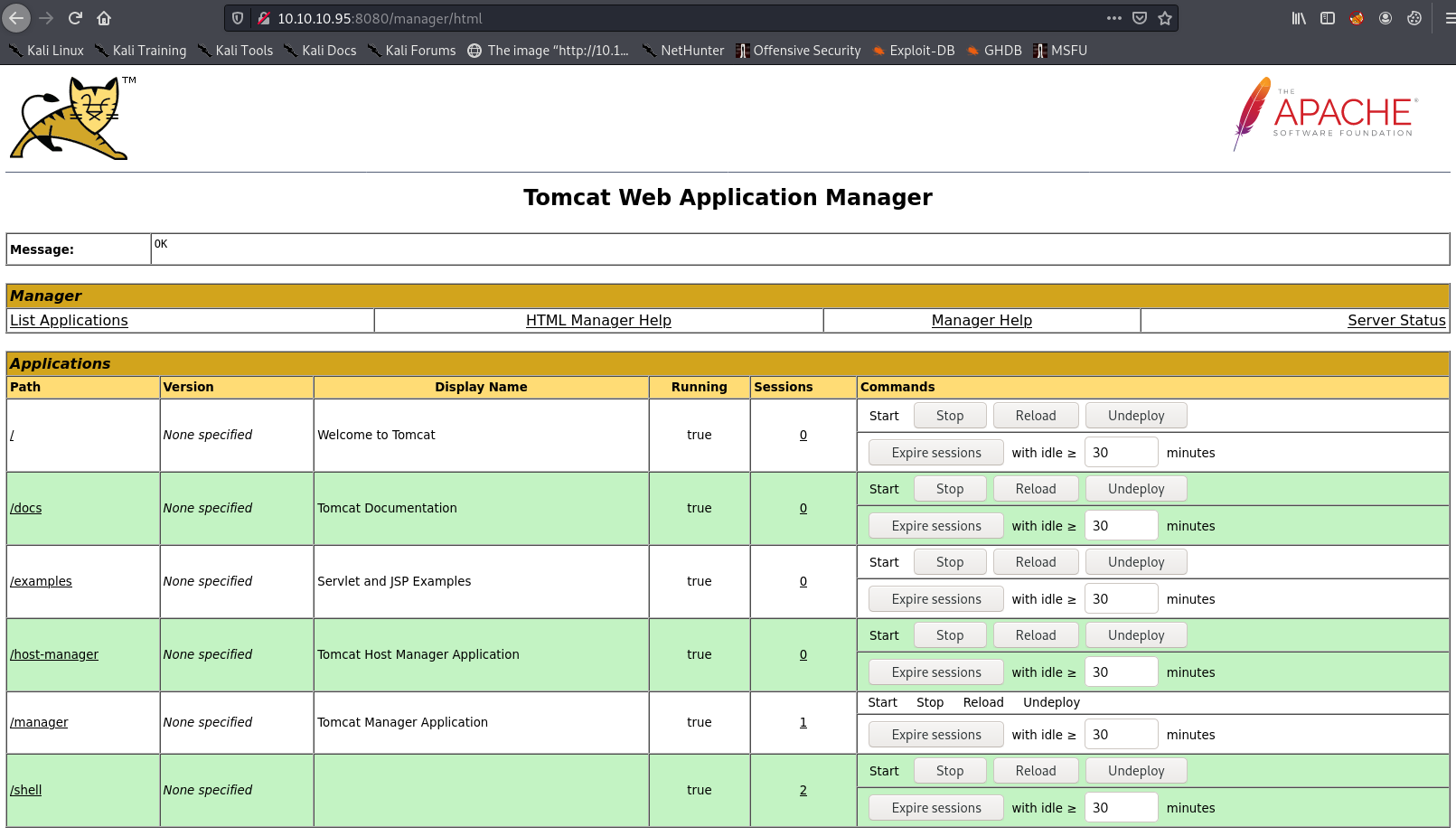
Task: Open the Kali Tools bookmark
Action: (236, 51)
